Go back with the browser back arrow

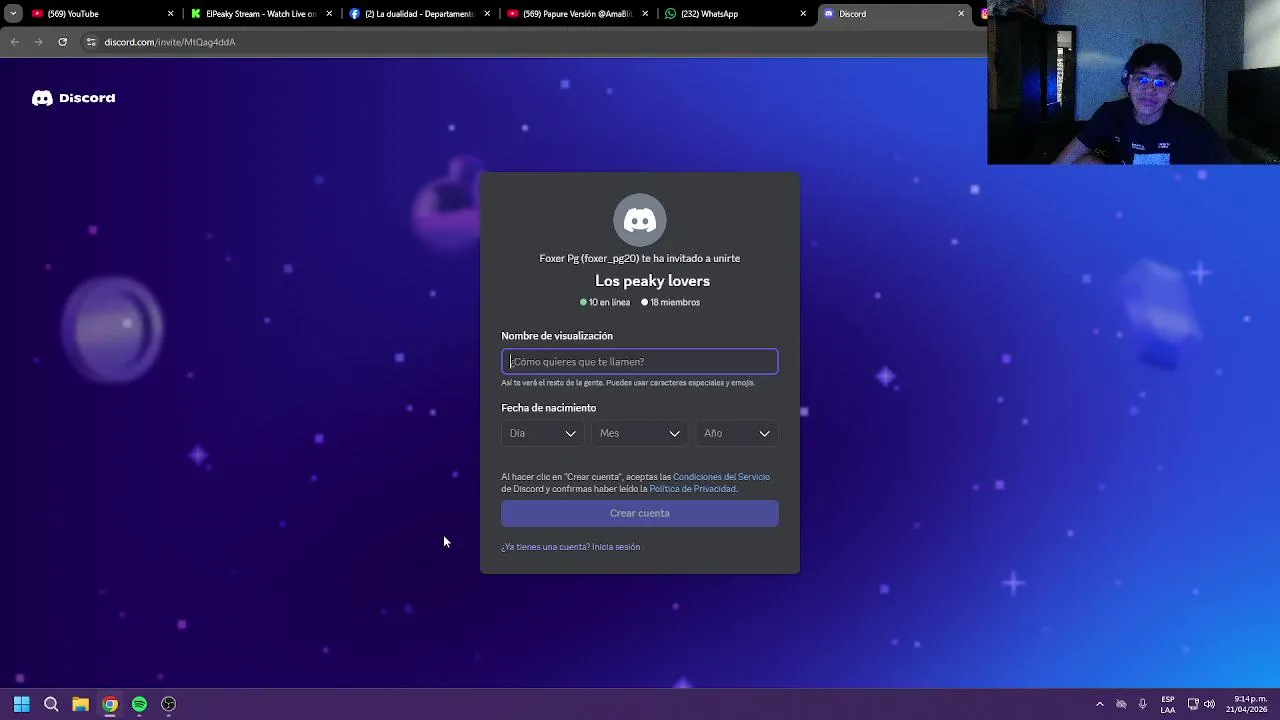(x=14, y=42)
